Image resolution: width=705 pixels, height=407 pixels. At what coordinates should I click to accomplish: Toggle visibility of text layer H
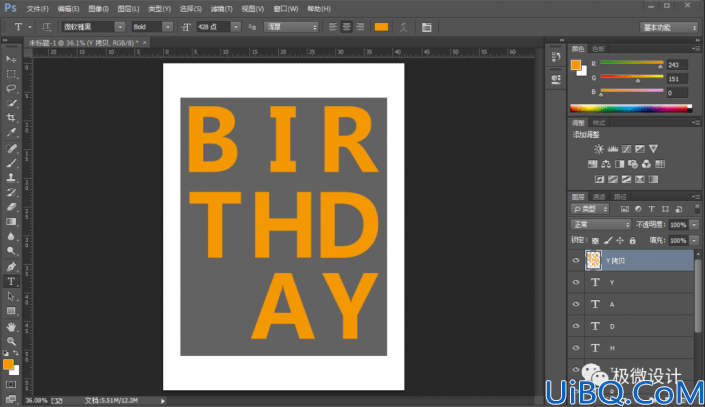coord(576,348)
